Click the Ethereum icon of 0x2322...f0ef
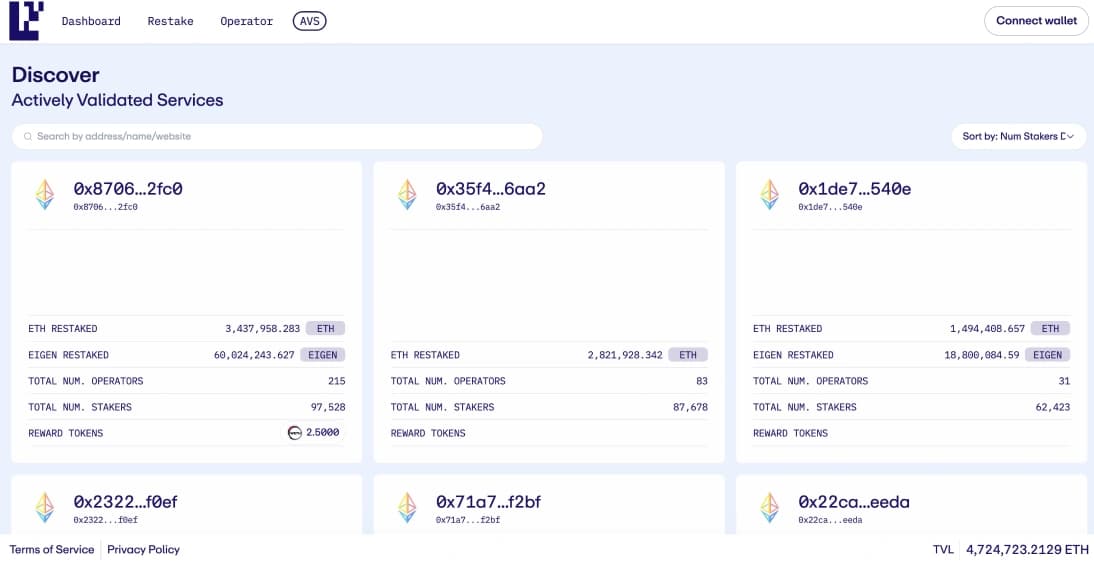 [45, 507]
